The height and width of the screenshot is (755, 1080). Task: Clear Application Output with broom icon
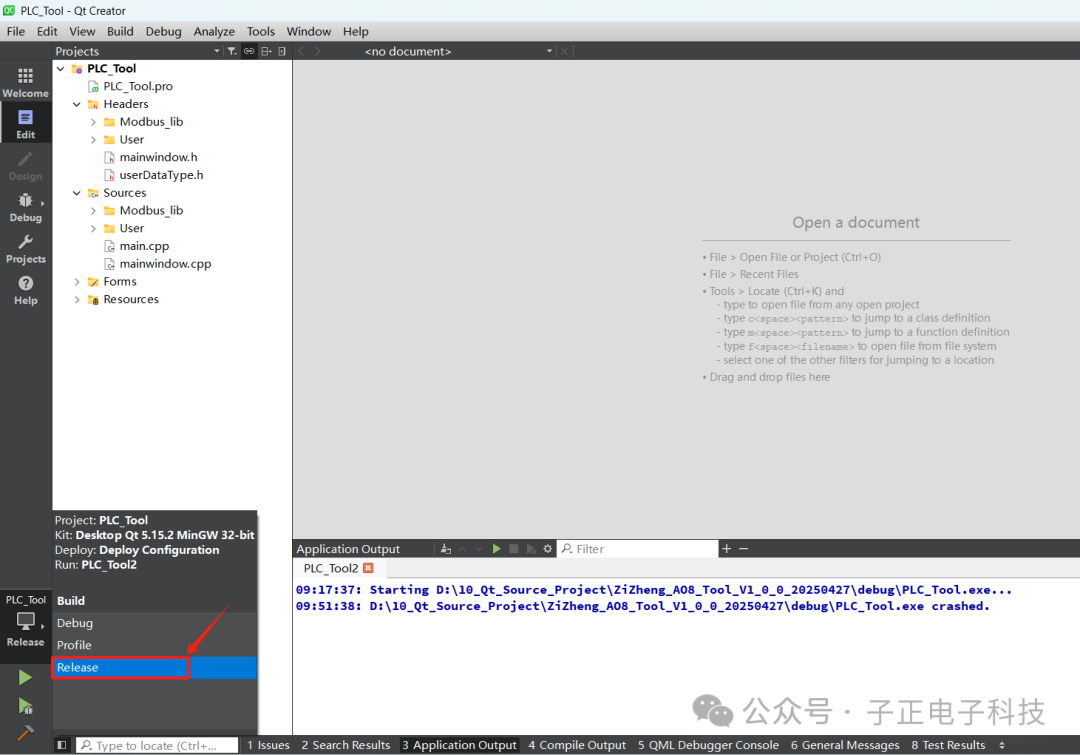click(x=446, y=549)
